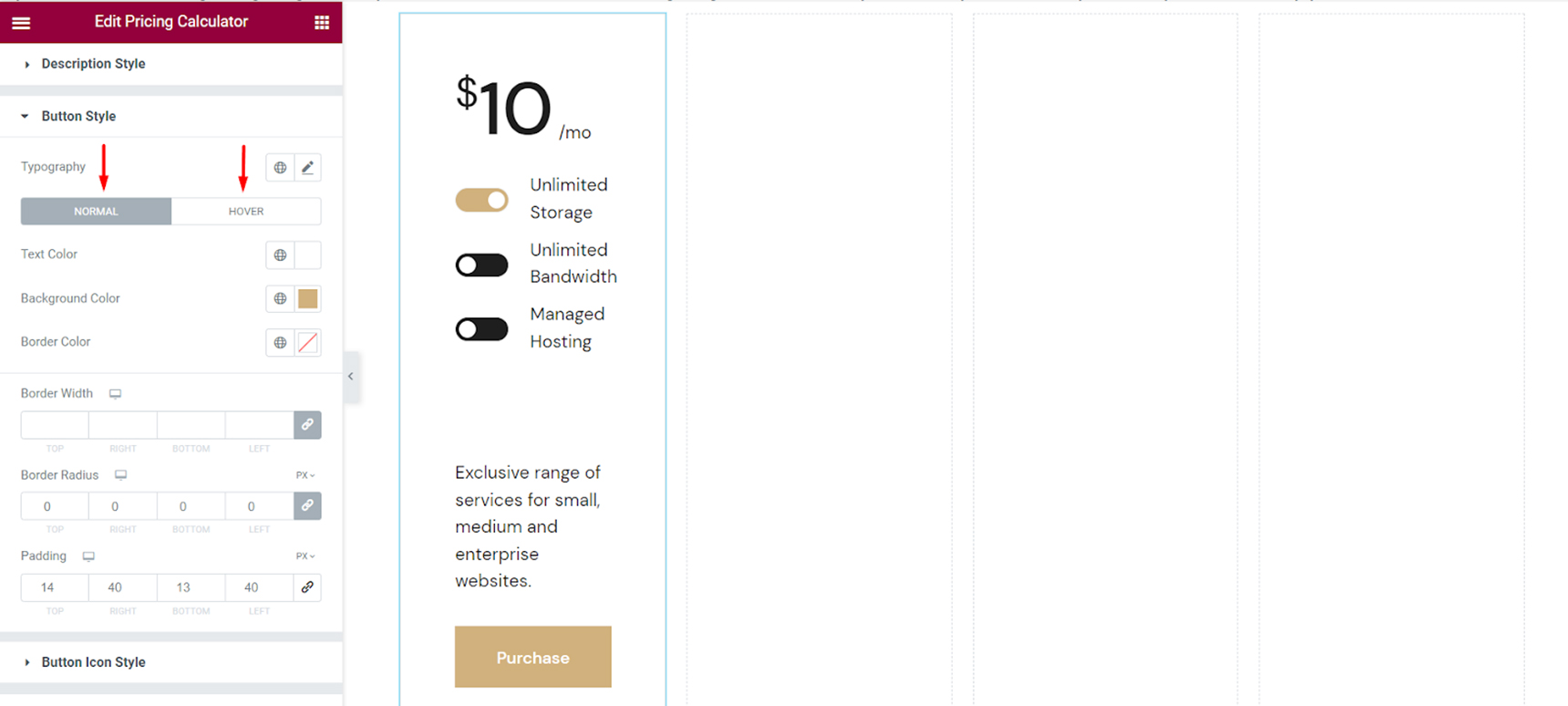This screenshot has height=706, width=1568.
Task: Enable the Managed Hosting switch
Action: pos(481,328)
